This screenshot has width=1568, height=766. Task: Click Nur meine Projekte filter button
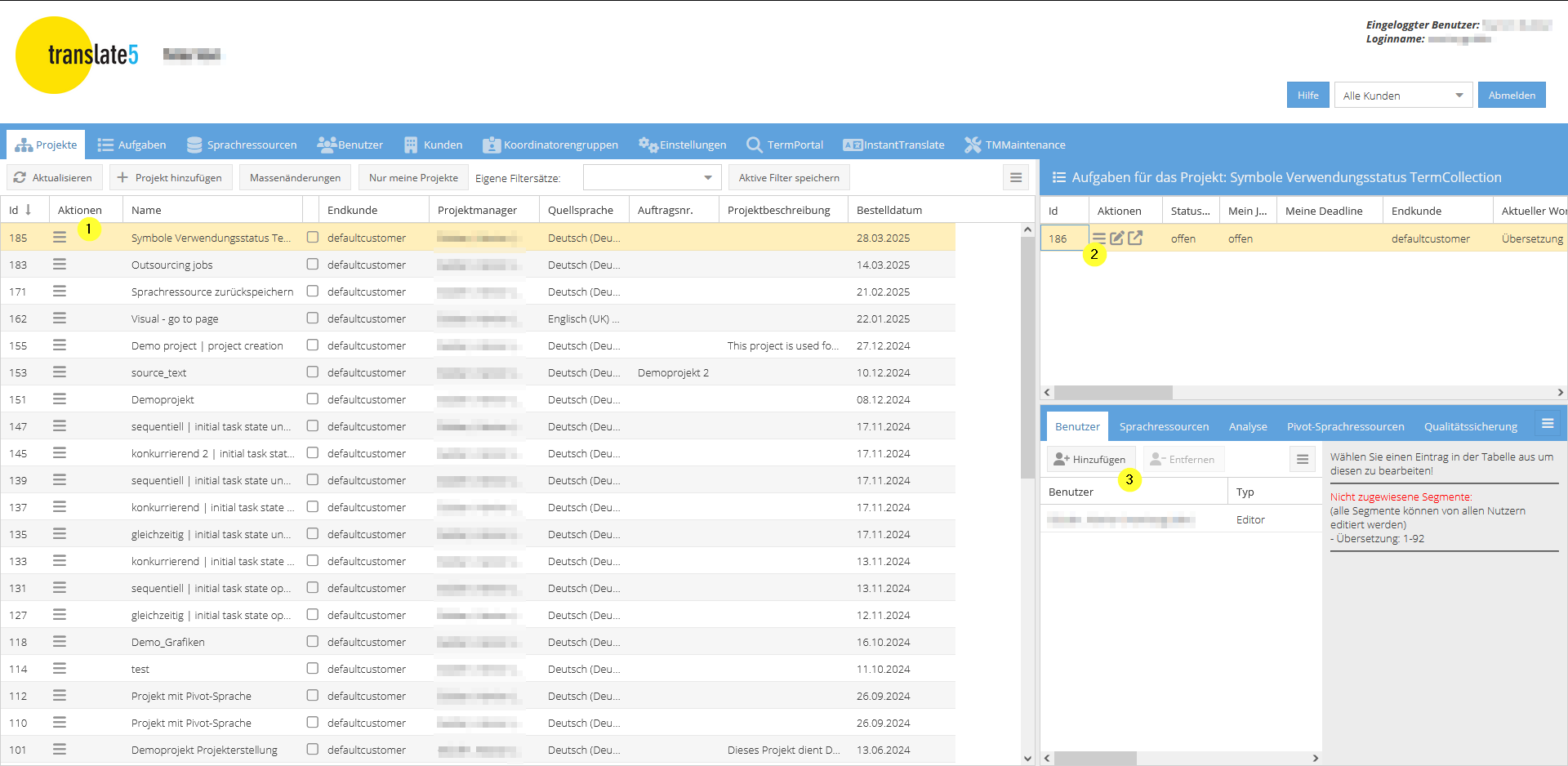(x=413, y=177)
